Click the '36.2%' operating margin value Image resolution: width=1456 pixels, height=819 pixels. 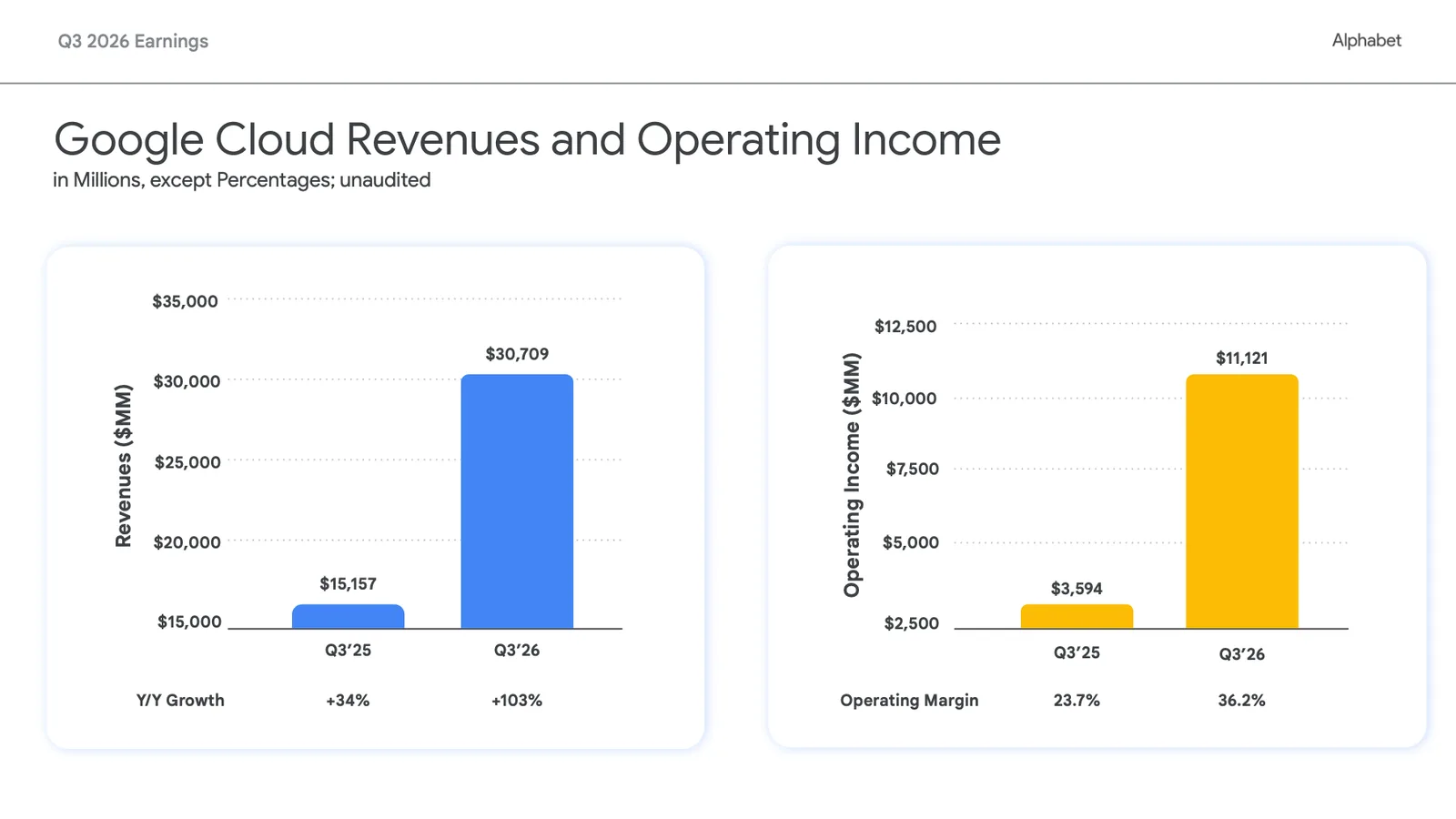(1241, 701)
